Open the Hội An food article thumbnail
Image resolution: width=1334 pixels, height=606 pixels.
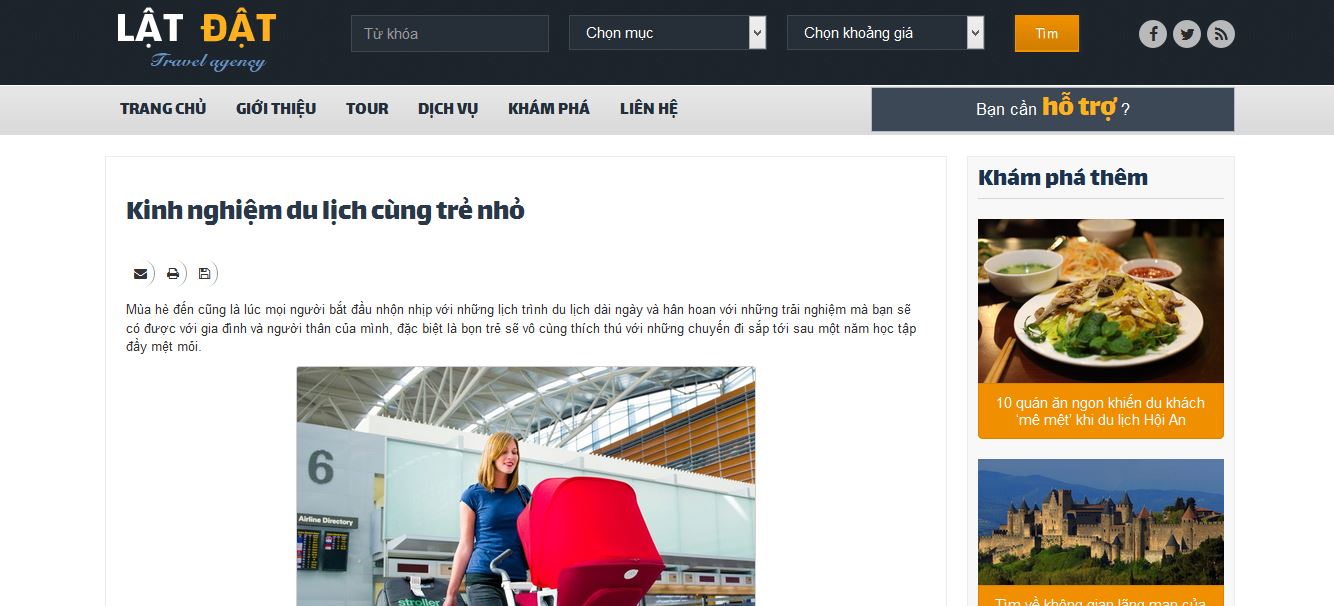[x=1101, y=301]
